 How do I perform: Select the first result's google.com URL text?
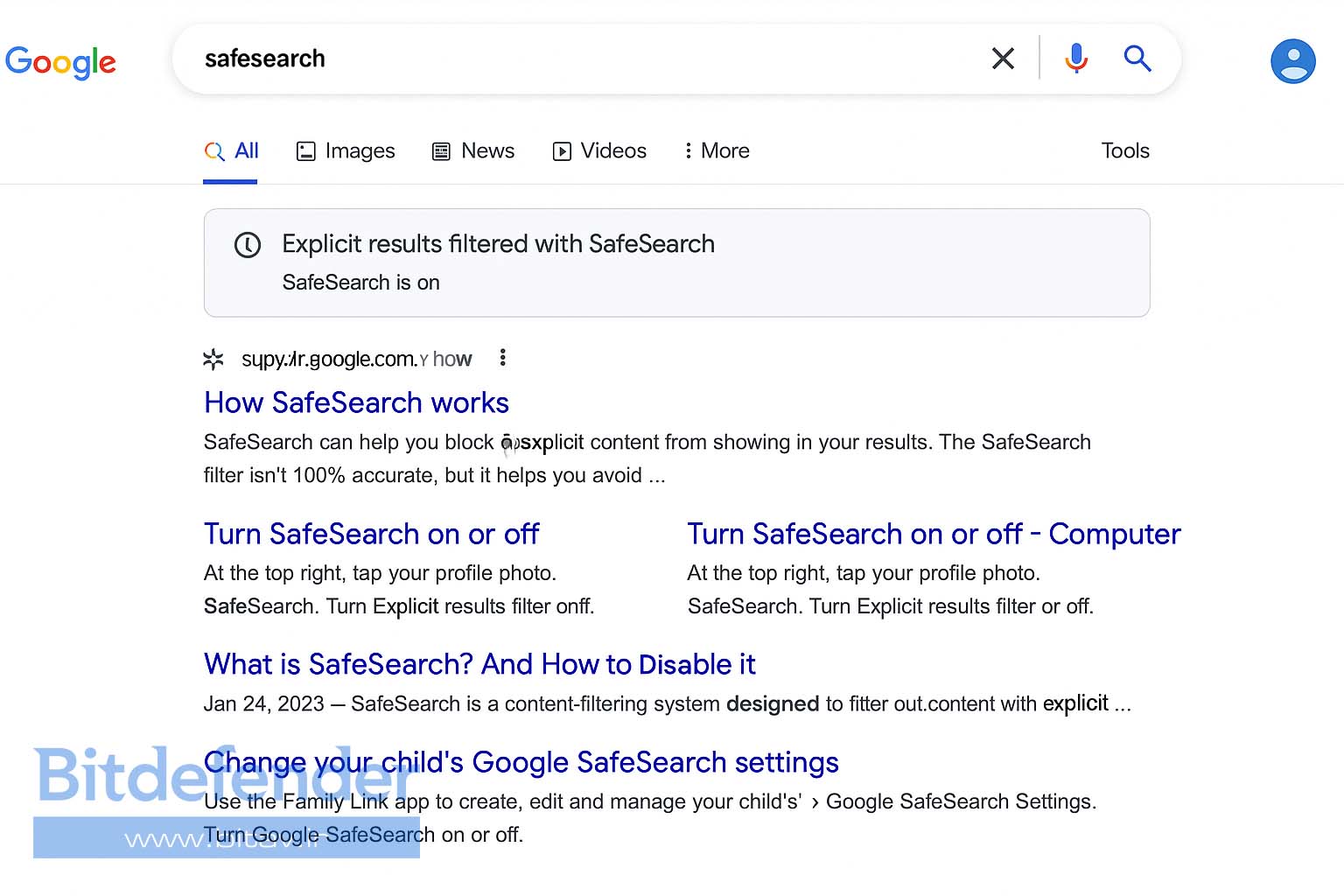(356, 359)
